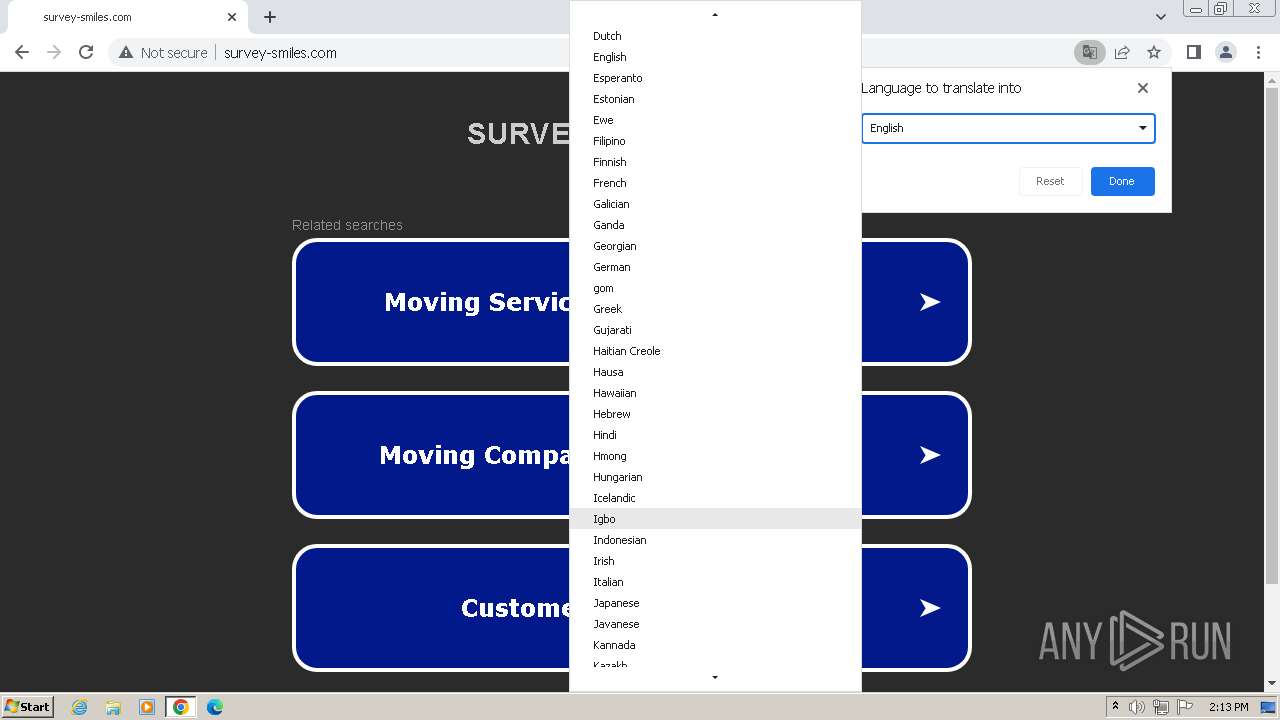1280x720 pixels.
Task: Choose Hawaiian language option
Action: click(x=715, y=393)
